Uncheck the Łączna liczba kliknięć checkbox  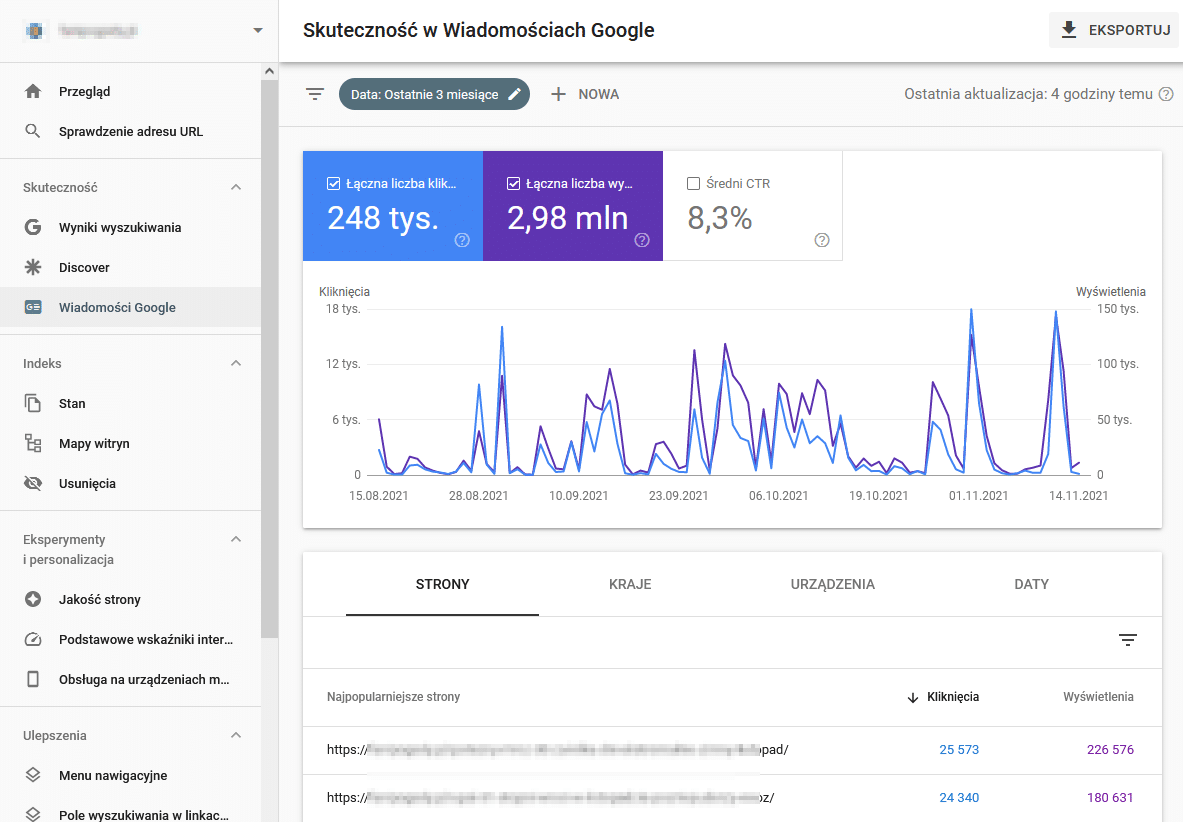point(333,183)
